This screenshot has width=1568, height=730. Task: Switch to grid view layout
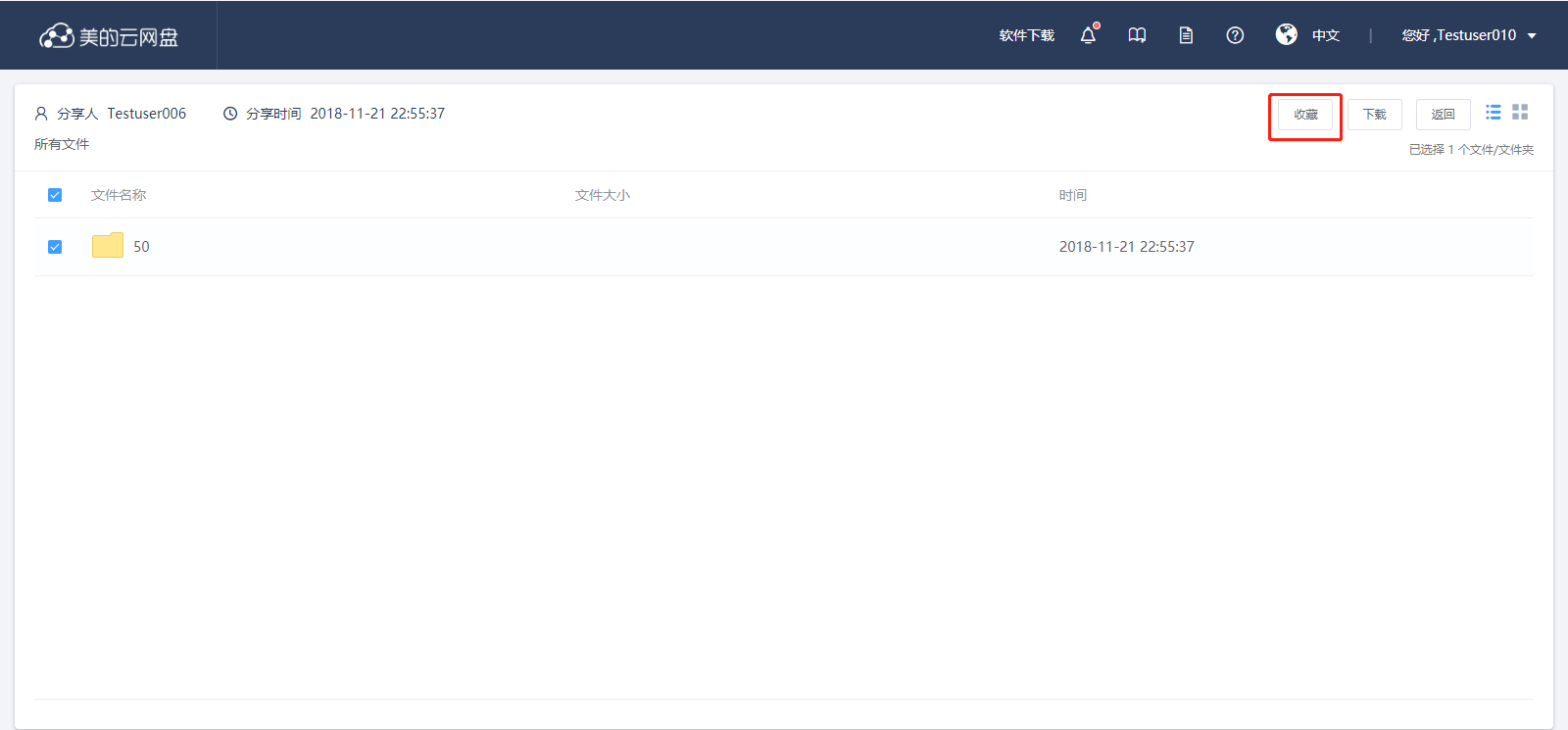pyautogui.click(x=1520, y=113)
